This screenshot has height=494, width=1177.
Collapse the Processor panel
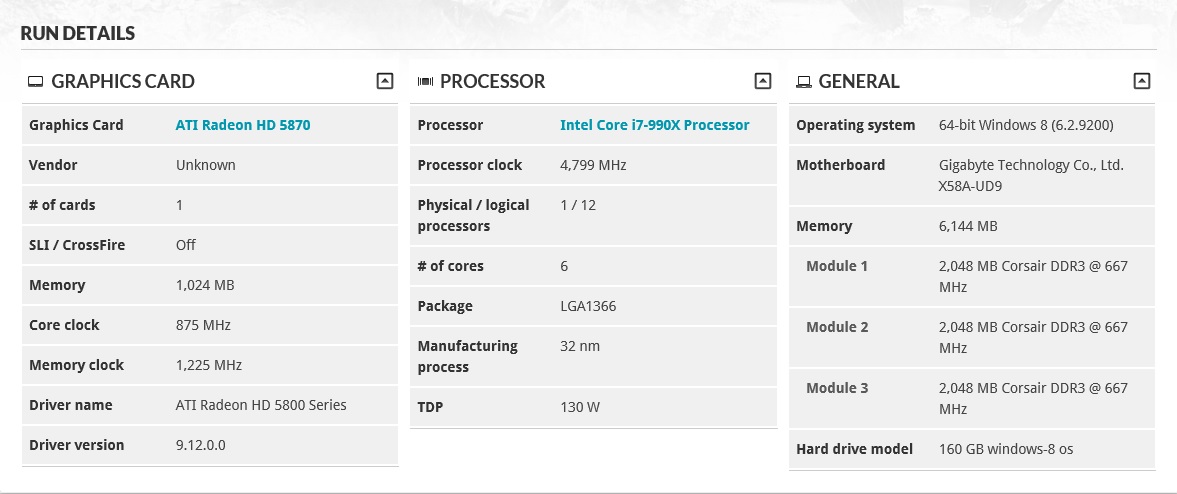pos(763,81)
